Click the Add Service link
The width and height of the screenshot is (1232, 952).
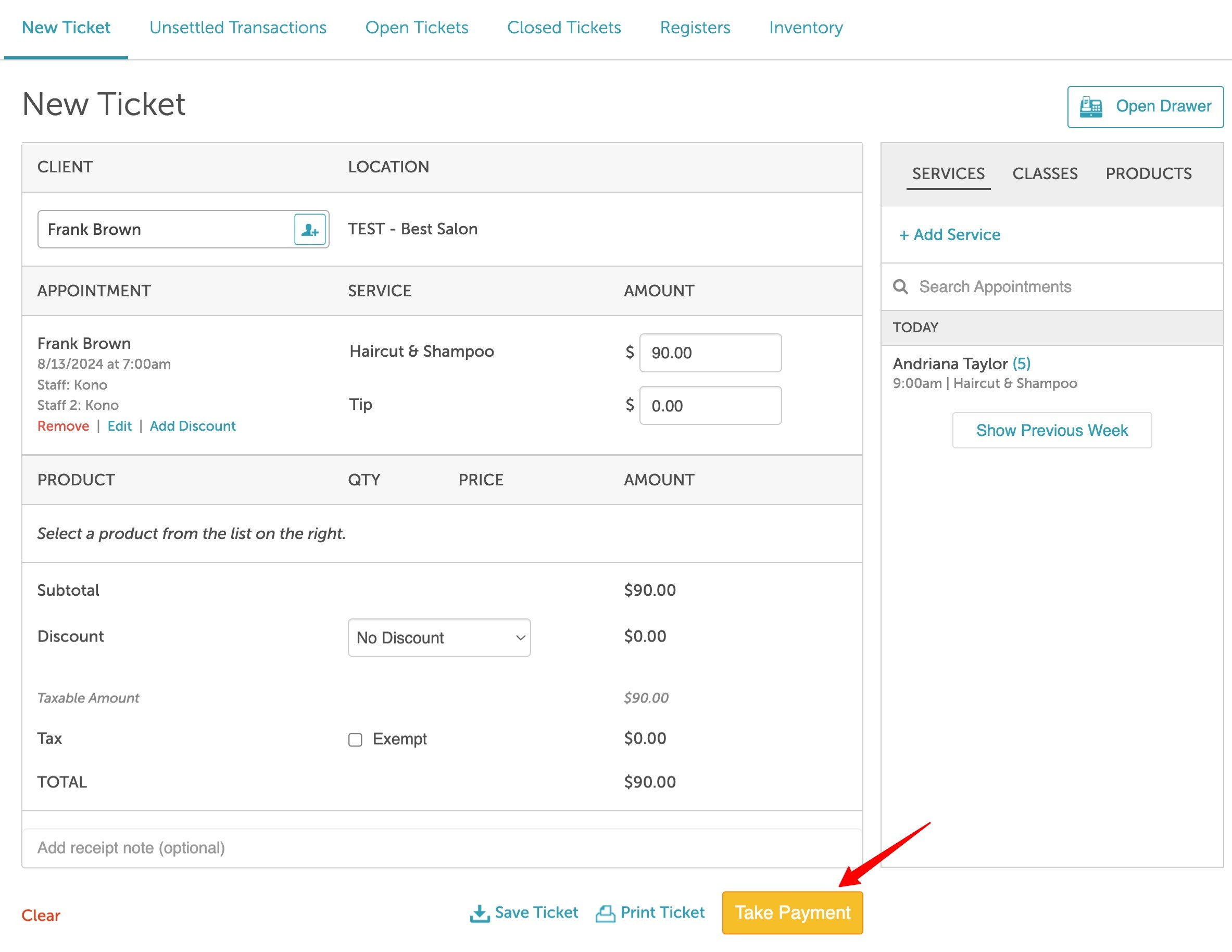coord(949,235)
